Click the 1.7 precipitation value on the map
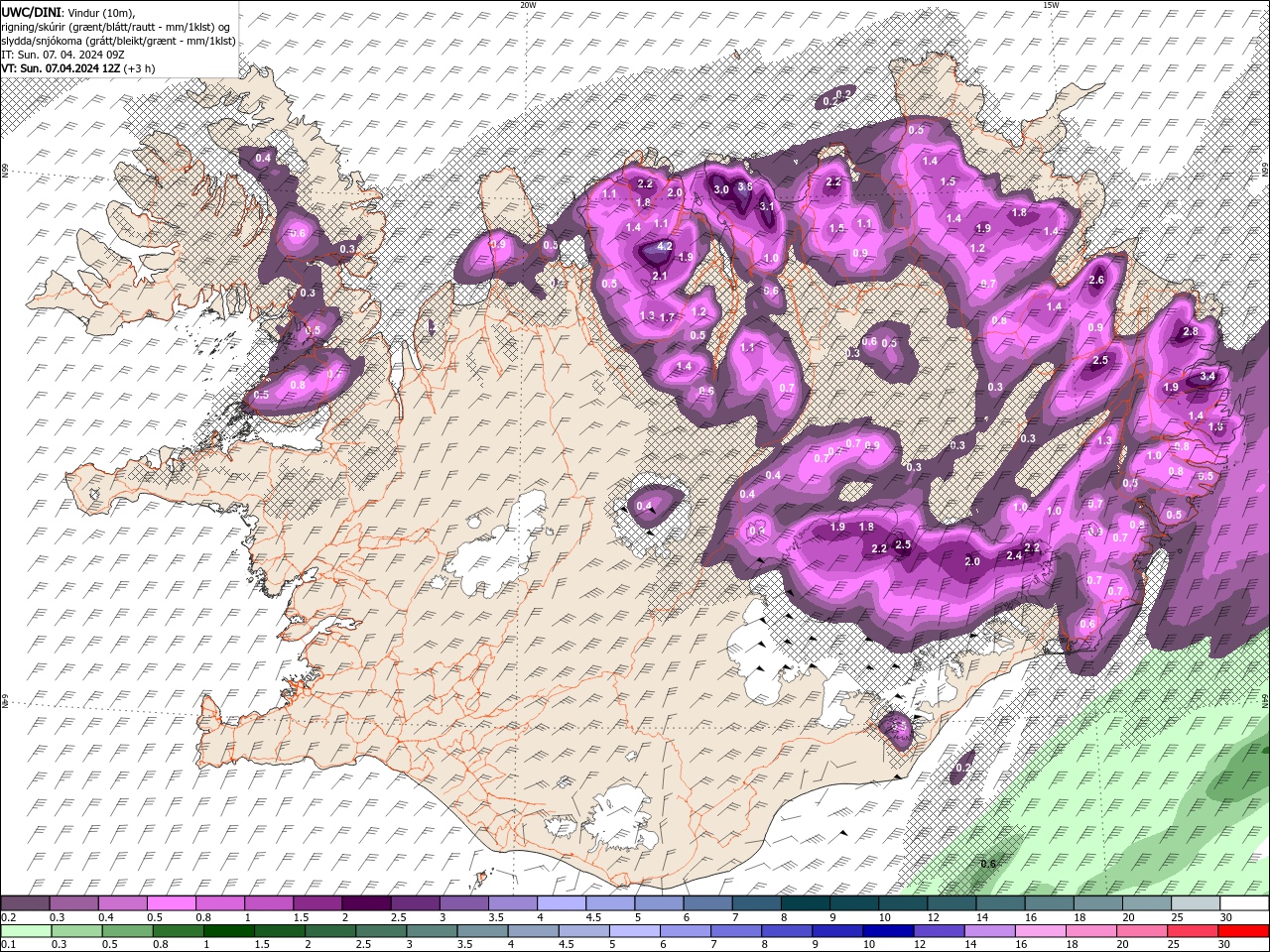The image size is (1270, 952). pyautogui.click(x=668, y=317)
